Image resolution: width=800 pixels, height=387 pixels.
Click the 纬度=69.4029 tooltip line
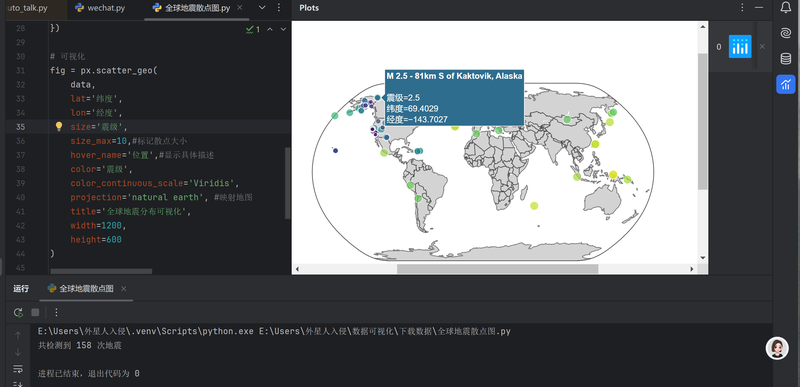(412, 109)
